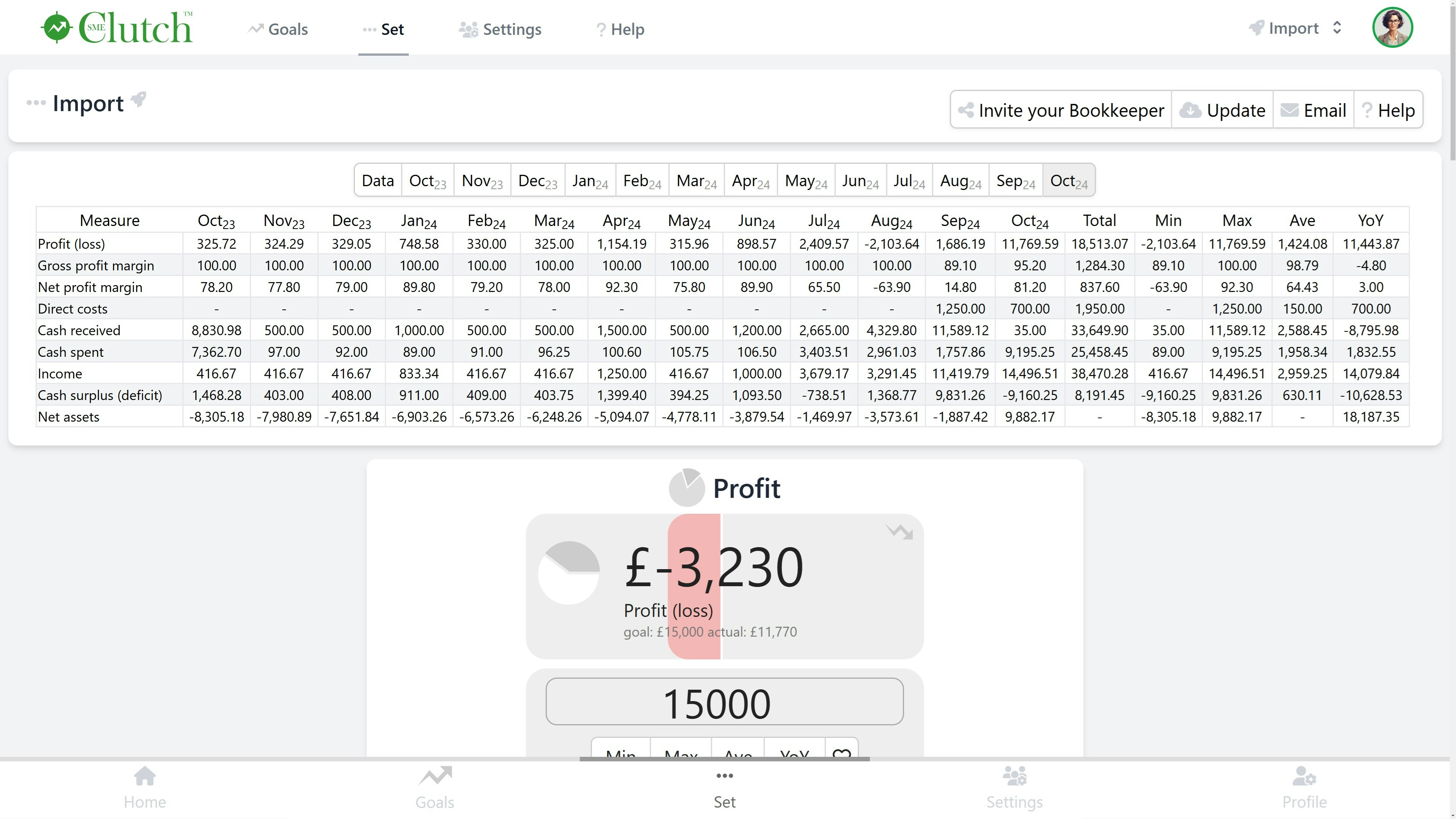Select the Jul24 month tab

coord(909,180)
